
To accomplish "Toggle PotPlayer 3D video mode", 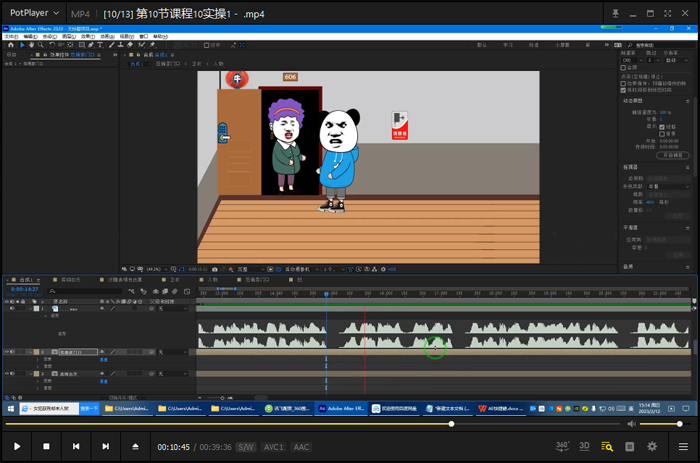I will tap(584, 446).
